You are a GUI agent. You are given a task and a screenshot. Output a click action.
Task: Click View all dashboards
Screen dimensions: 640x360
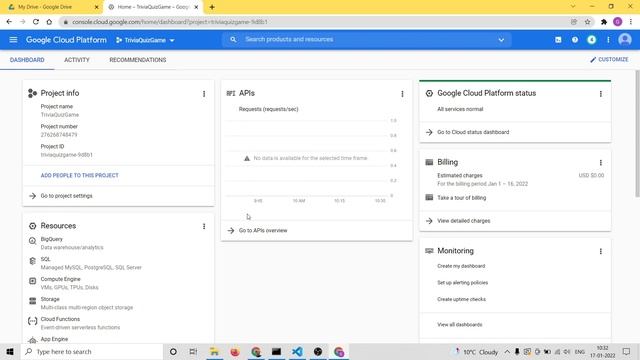[460, 324]
